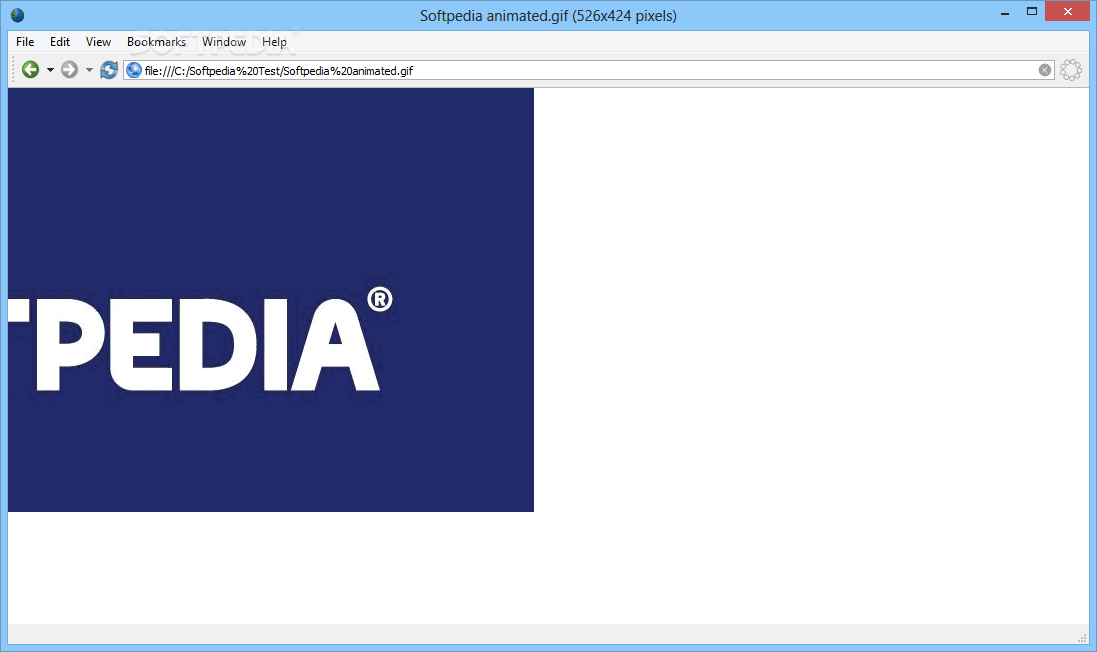Go back with the green Back arrow
The height and width of the screenshot is (652, 1097).
point(30,70)
